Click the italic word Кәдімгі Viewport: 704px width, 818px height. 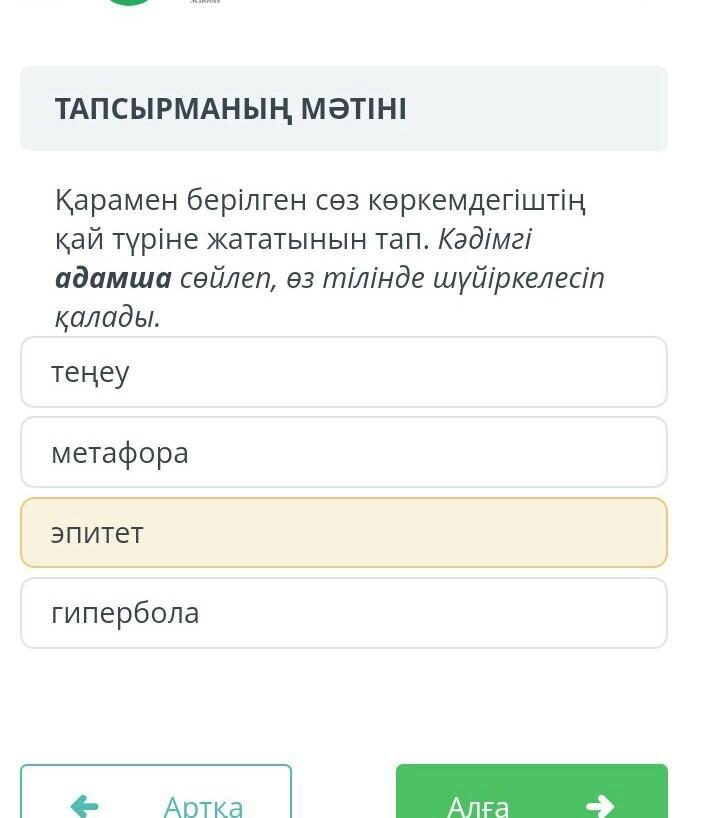(x=484, y=240)
